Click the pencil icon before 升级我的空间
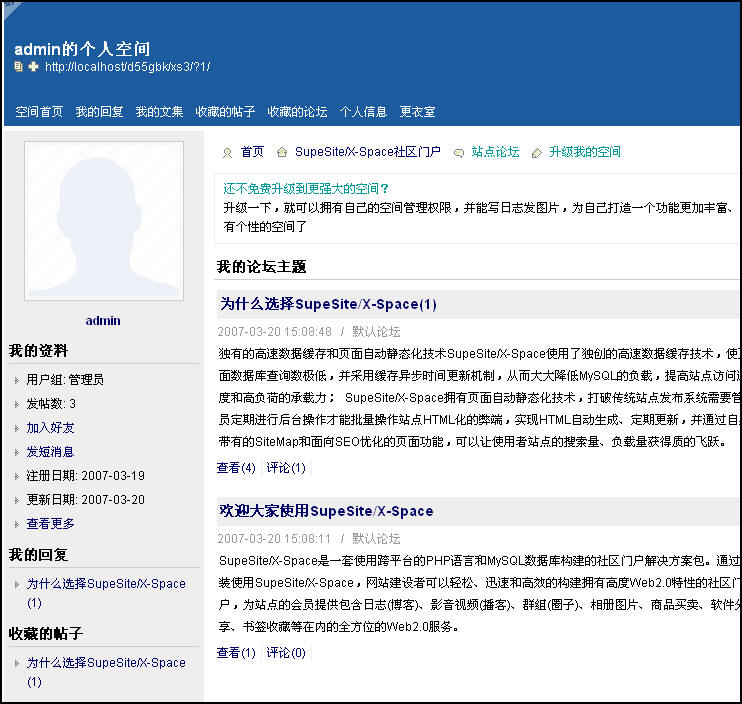The width and height of the screenshot is (742, 704). click(537, 153)
